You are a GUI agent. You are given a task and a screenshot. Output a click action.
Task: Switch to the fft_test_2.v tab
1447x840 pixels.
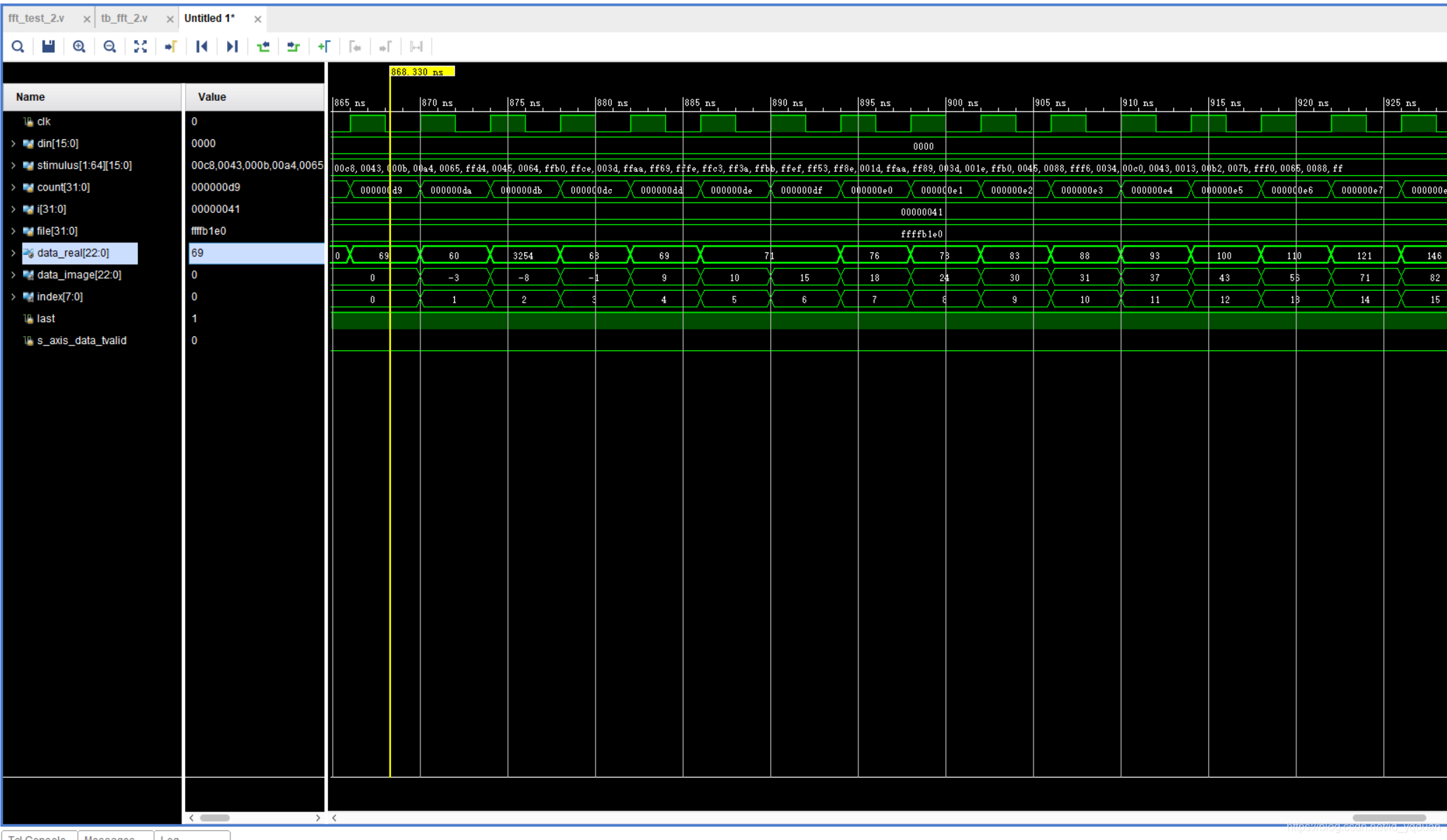(x=36, y=18)
